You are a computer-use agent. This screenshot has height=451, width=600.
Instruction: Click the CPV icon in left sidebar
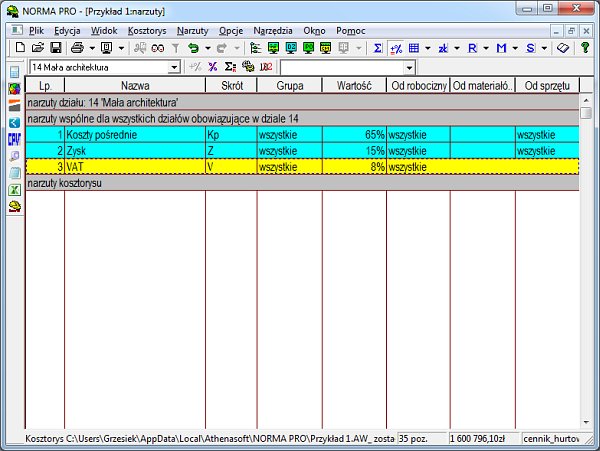pos(14,139)
